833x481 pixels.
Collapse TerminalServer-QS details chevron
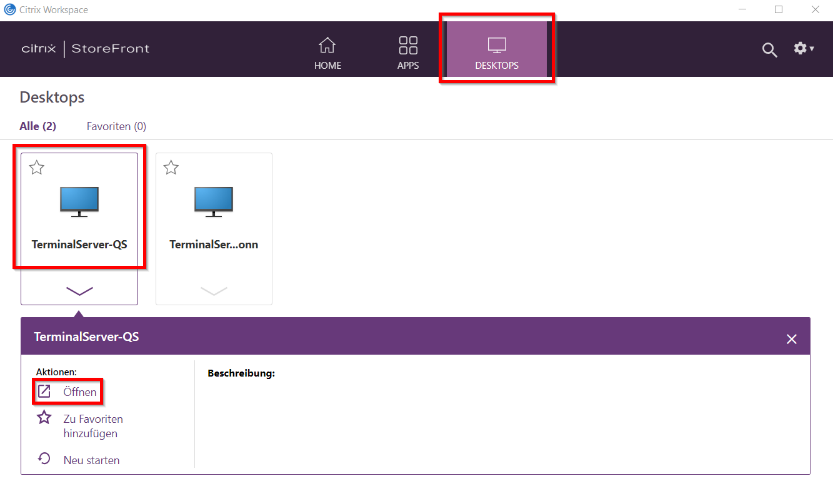coord(79,290)
